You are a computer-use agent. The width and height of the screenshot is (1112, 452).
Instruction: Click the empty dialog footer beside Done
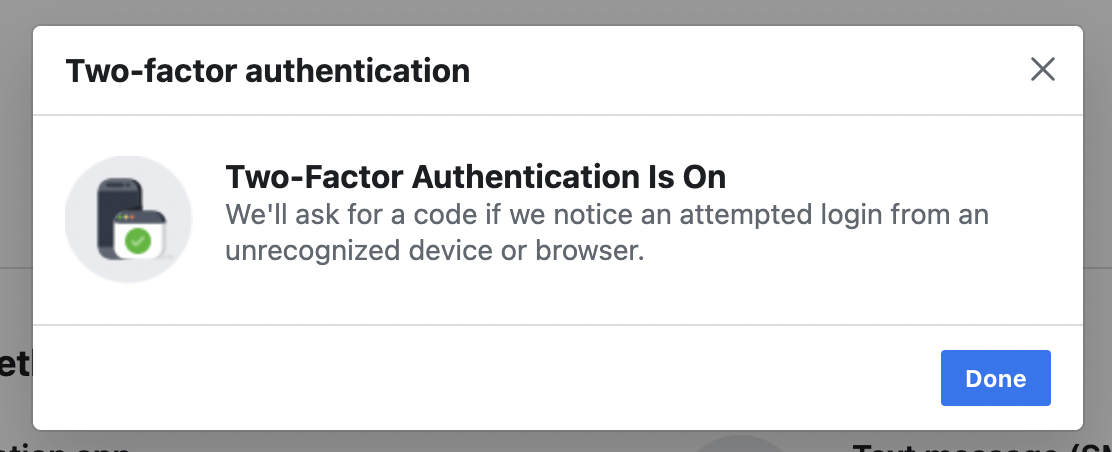click(x=486, y=377)
